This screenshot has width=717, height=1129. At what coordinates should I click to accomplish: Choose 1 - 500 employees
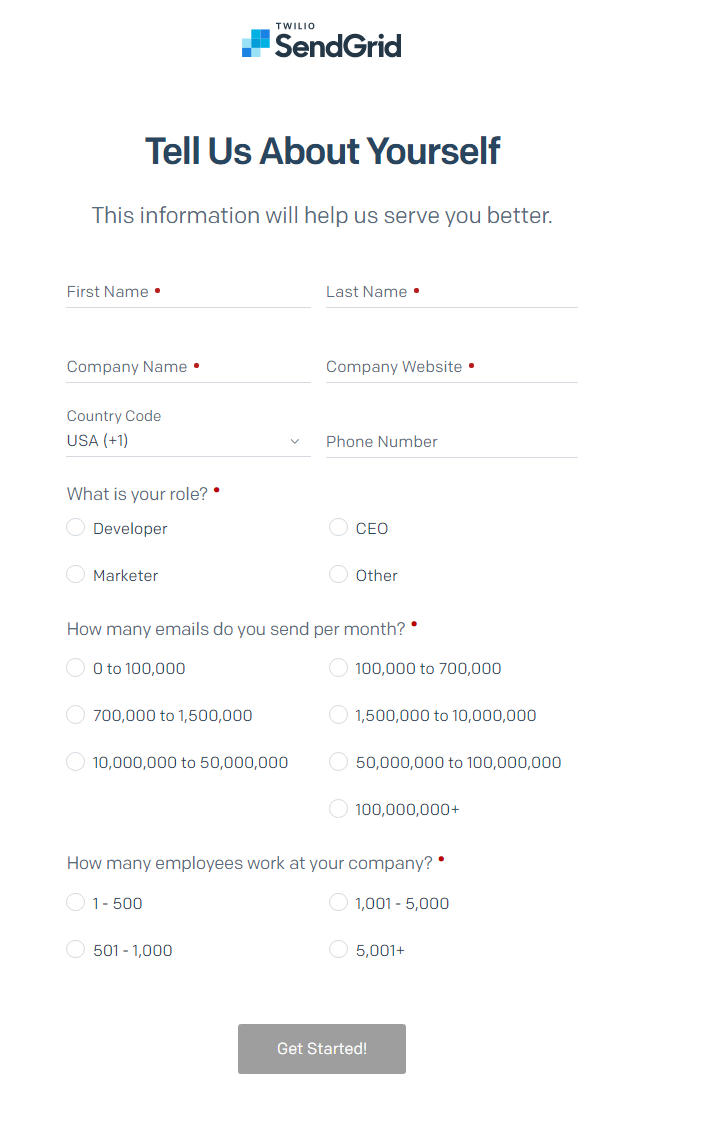(76, 903)
